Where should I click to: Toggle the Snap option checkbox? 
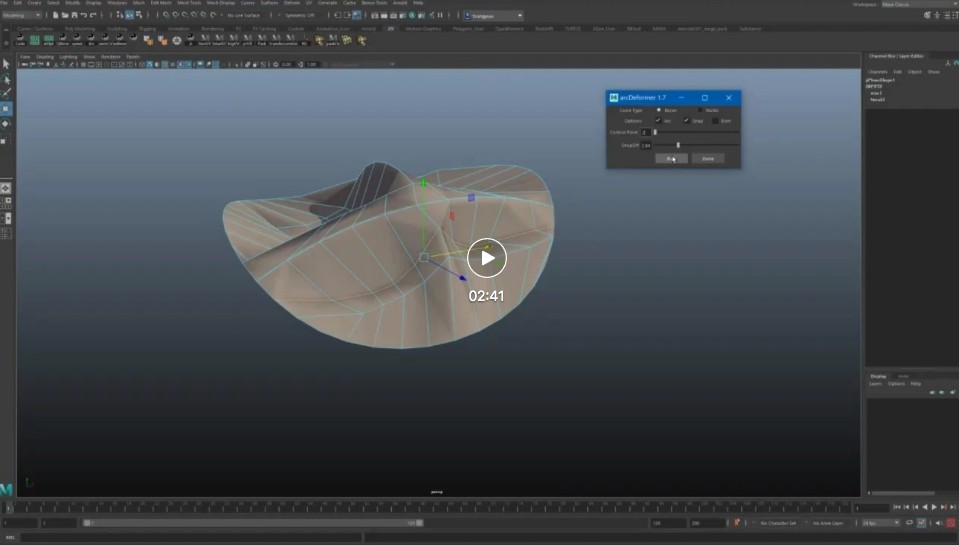(x=686, y=121)
